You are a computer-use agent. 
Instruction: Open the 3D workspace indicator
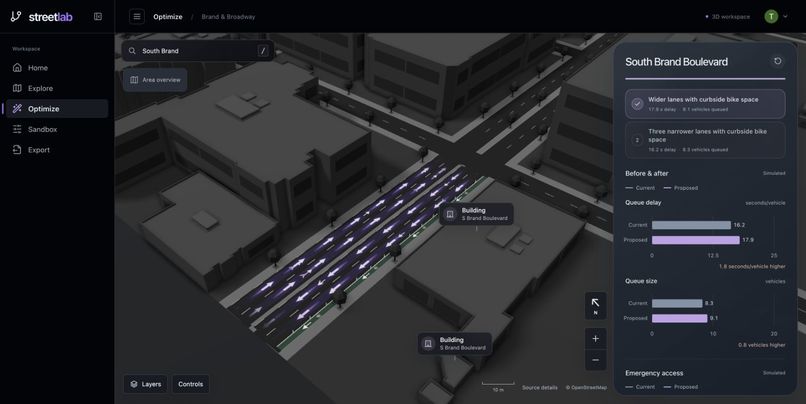pos(728,16)
